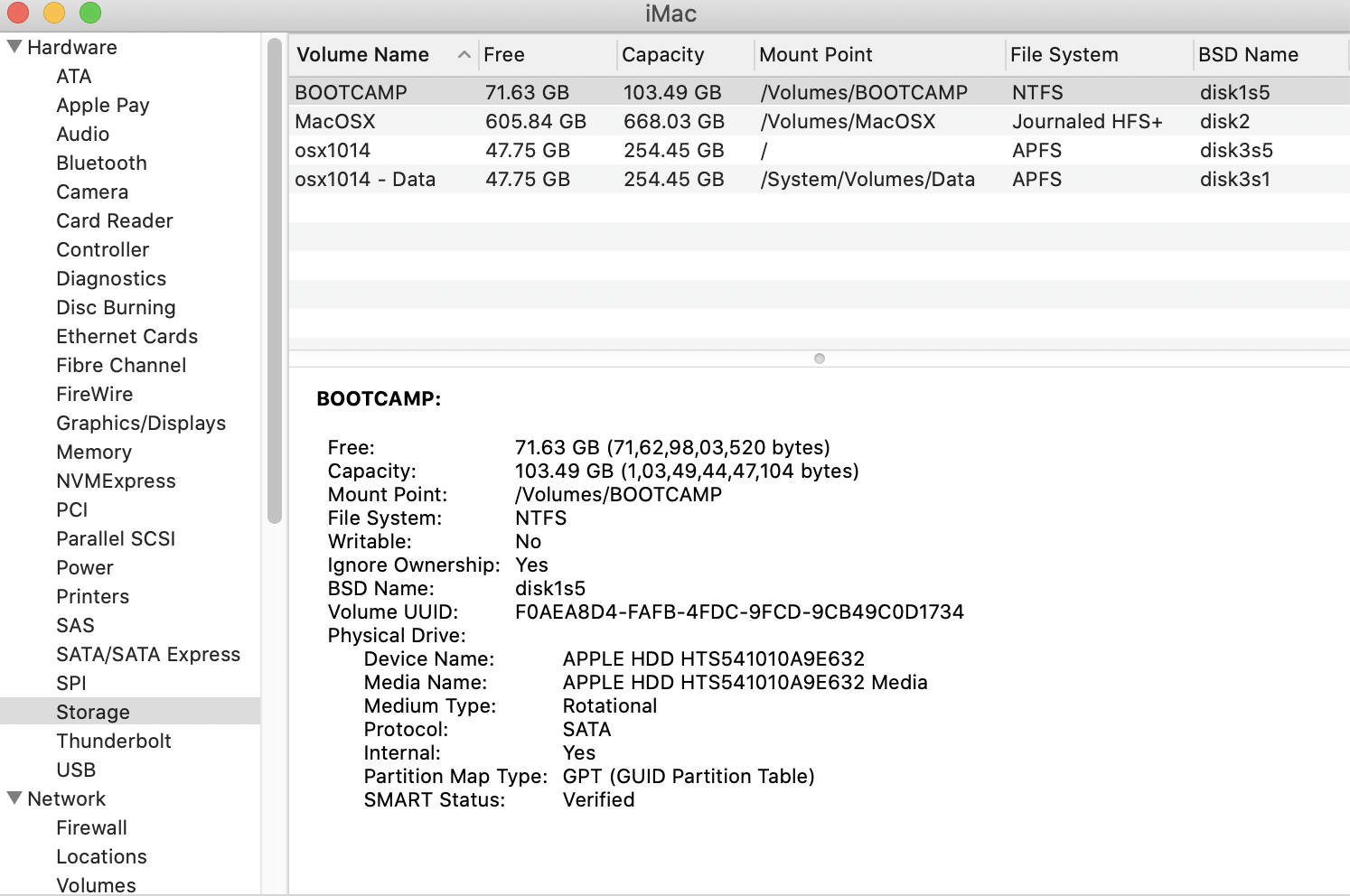The width and height of the screenshot is (1350, 896).
Task: Collapse the Network section triangle
Action: (14, 798)
